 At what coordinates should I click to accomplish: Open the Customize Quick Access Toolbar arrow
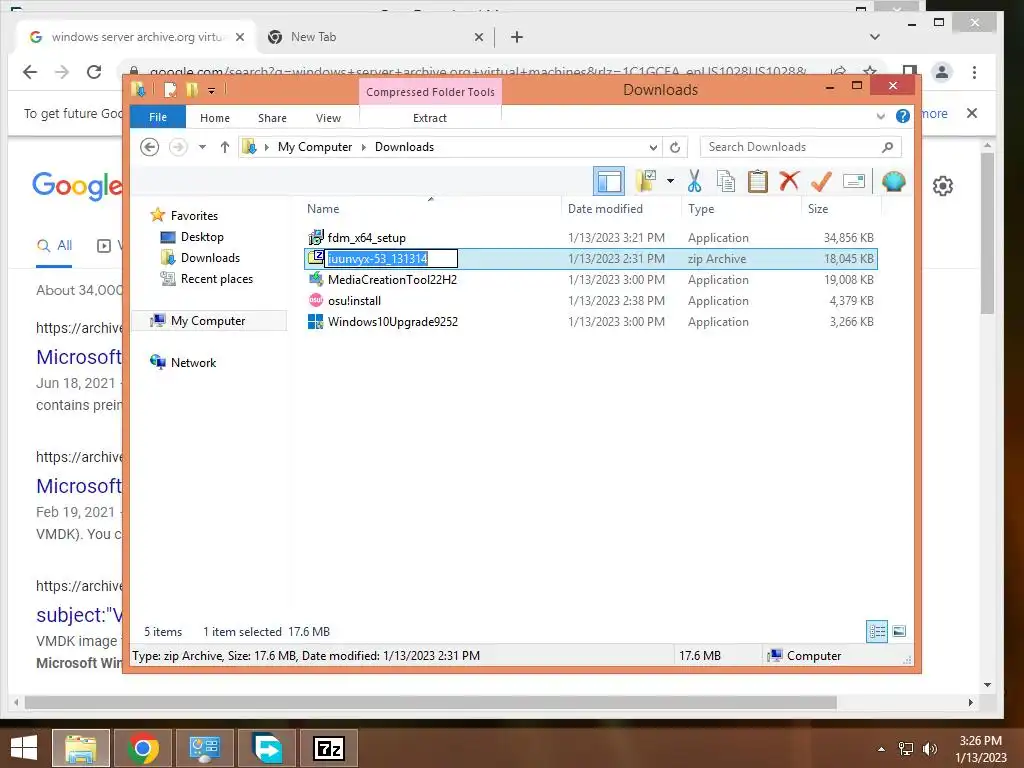tap(212, 91)
